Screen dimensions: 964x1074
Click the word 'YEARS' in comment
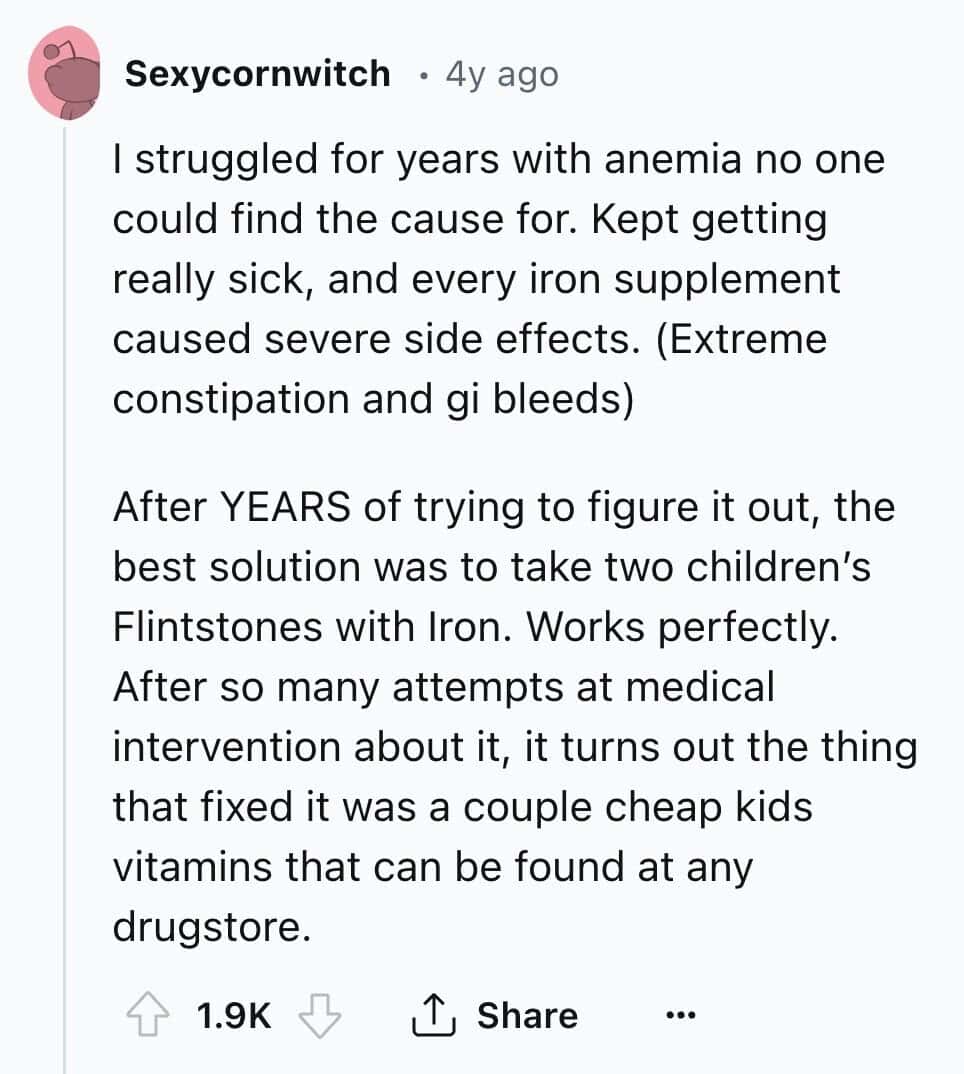coord(284,508)
